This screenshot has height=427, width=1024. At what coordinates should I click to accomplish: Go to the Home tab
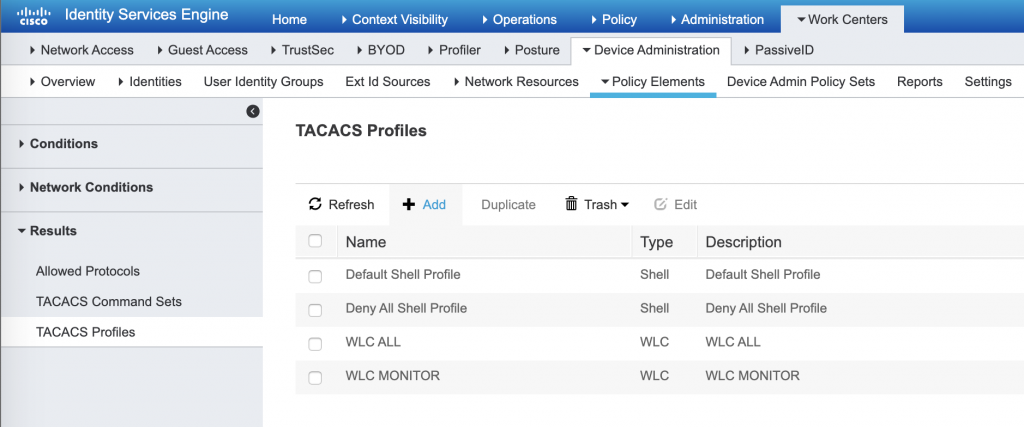click(x=289, y=20)
